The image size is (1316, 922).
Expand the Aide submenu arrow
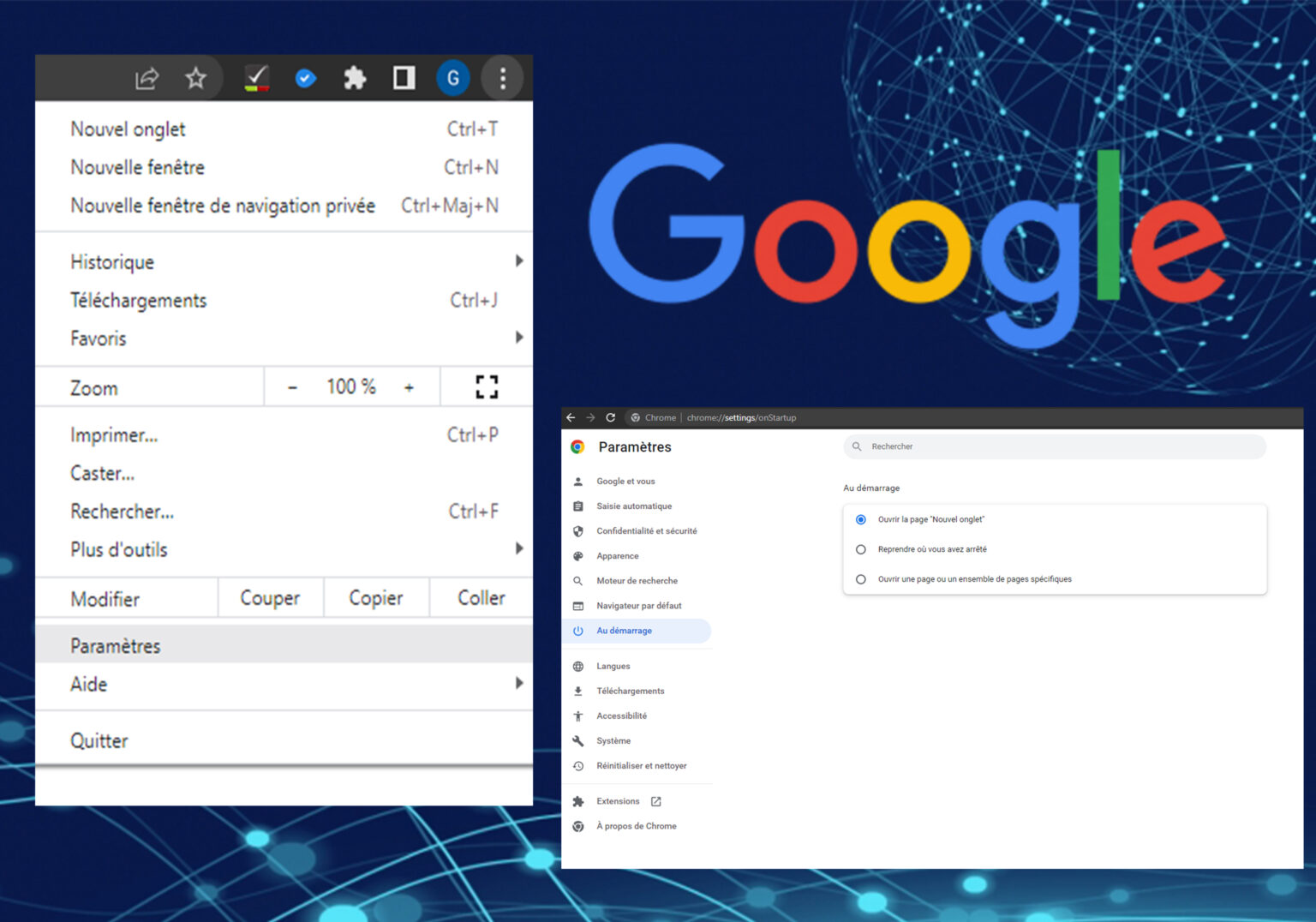pyautogui.click(x=519, y=683)
